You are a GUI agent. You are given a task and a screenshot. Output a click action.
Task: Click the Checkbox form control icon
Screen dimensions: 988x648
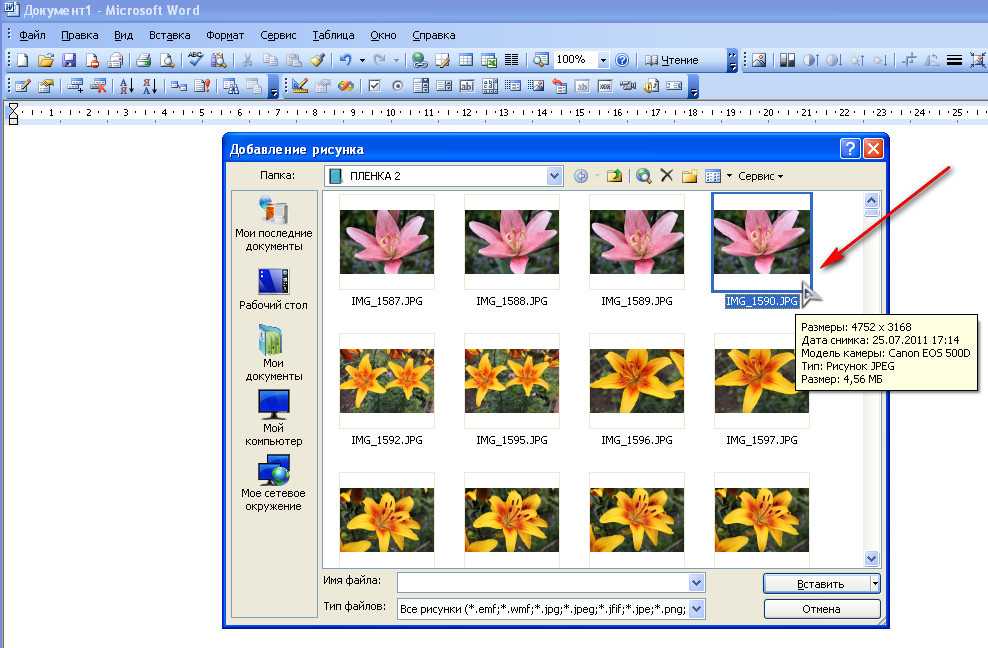coord(375,86)
